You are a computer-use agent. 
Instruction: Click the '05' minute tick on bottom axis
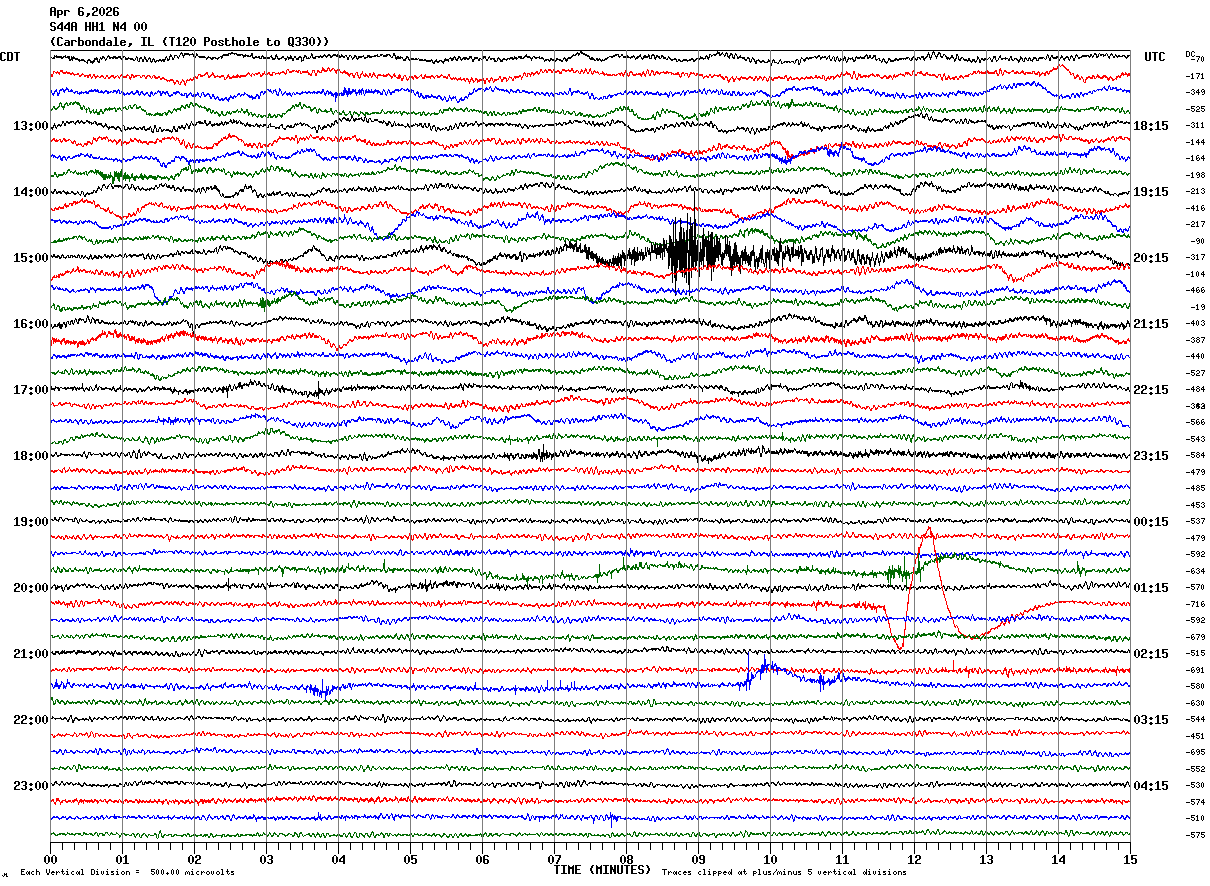tap(410, 859)
